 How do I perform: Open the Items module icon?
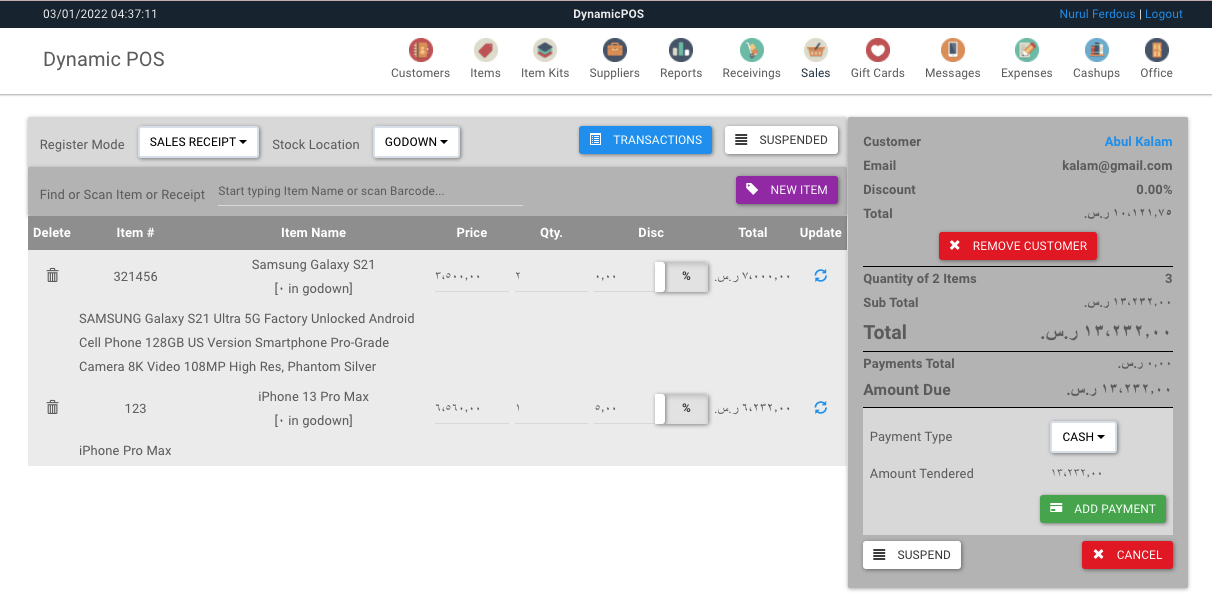tap(485, 49)
